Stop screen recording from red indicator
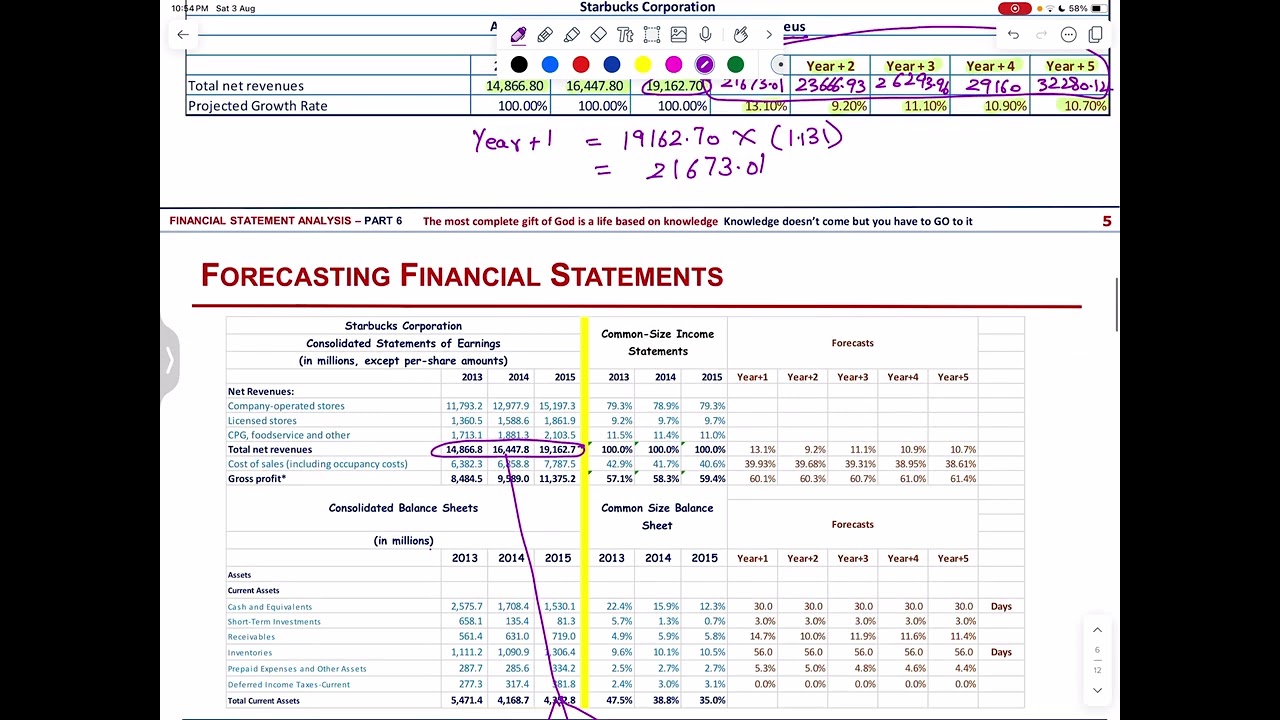The height and width of the screenshot is (720, 1280). 1014,8
